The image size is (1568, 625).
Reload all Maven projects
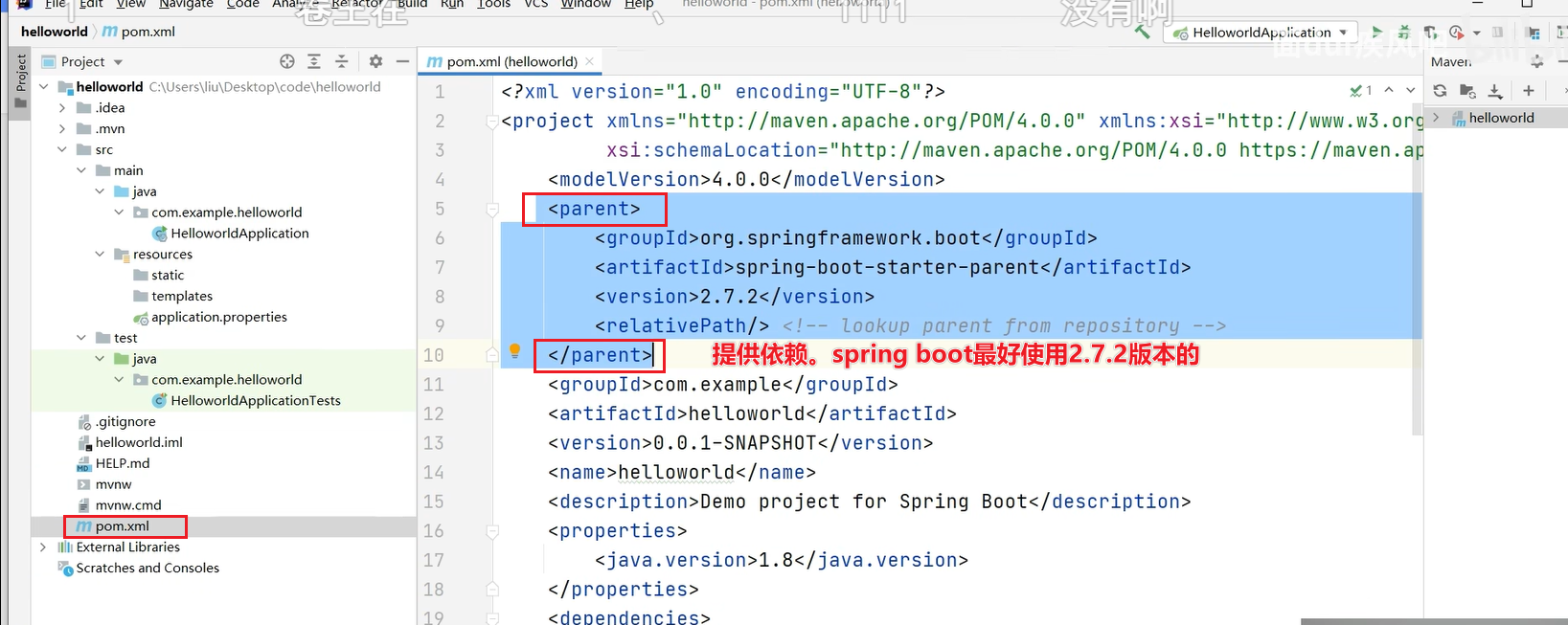1440,91
